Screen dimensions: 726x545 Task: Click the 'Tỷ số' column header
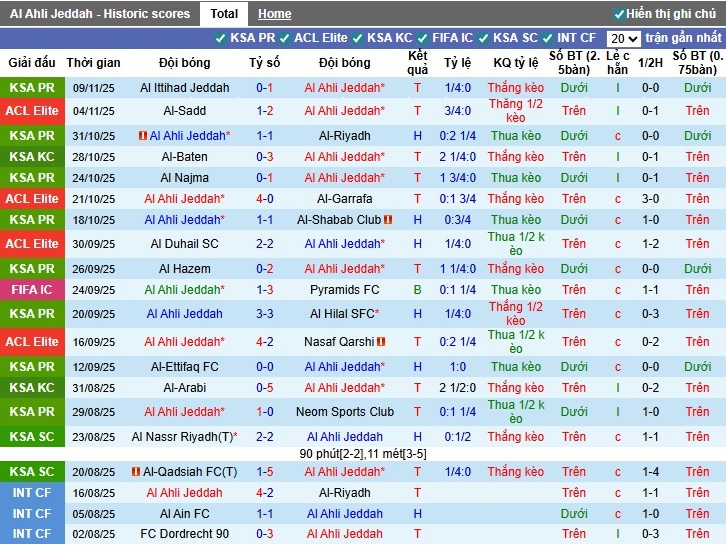pyautogui.click(x=264, y=62)
